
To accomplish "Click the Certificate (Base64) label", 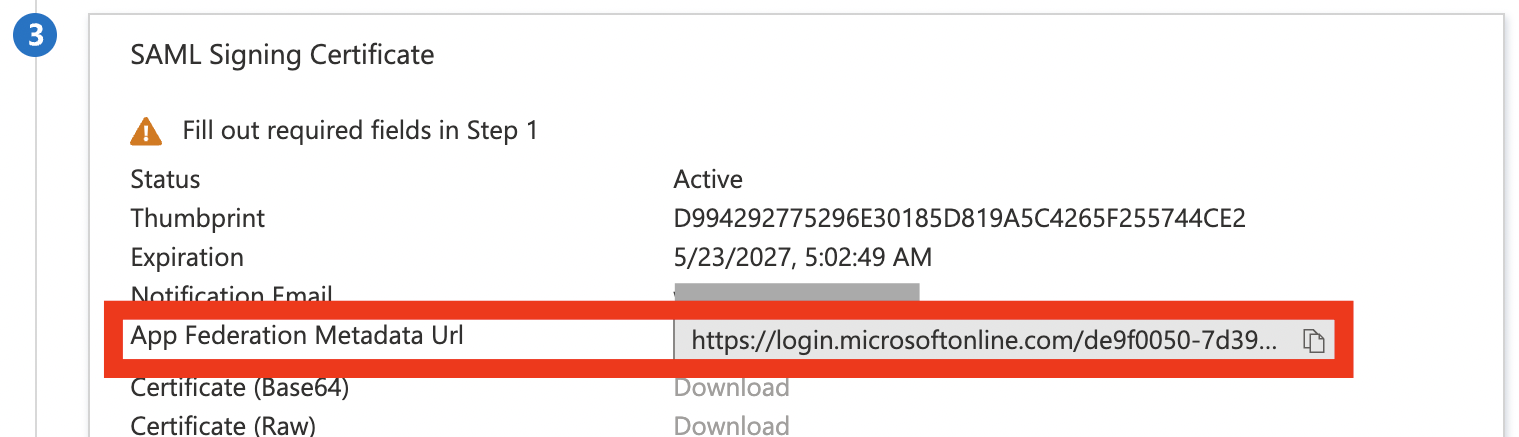I will coord(240,388).
